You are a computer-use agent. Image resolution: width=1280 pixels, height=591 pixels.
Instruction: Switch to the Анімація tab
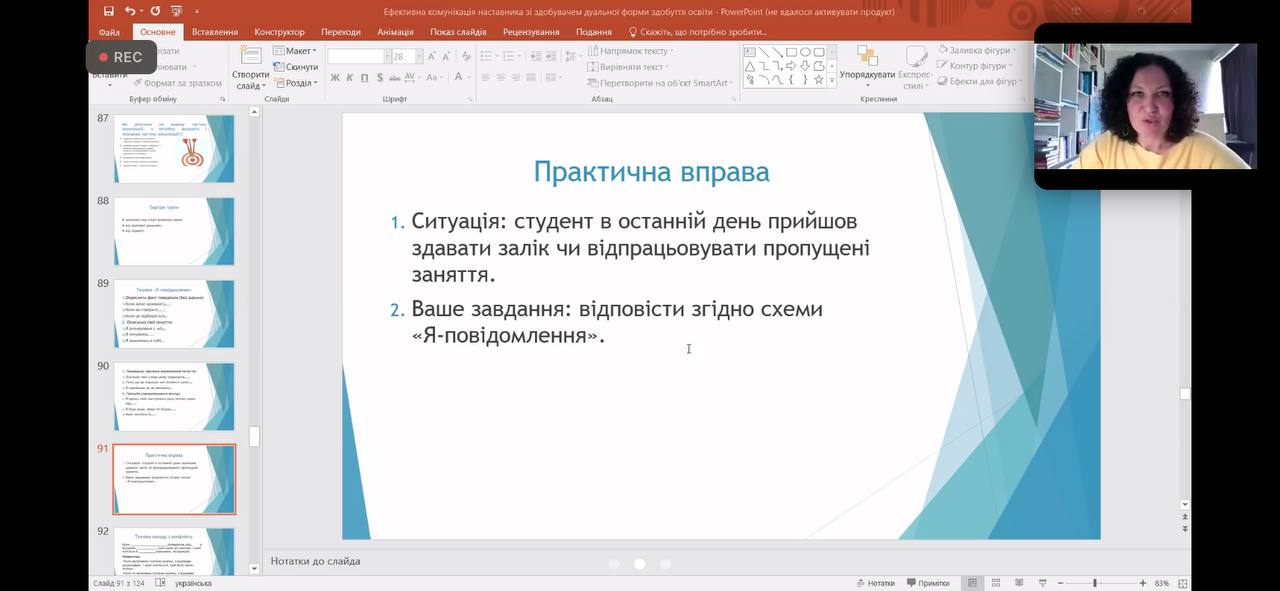395,32
